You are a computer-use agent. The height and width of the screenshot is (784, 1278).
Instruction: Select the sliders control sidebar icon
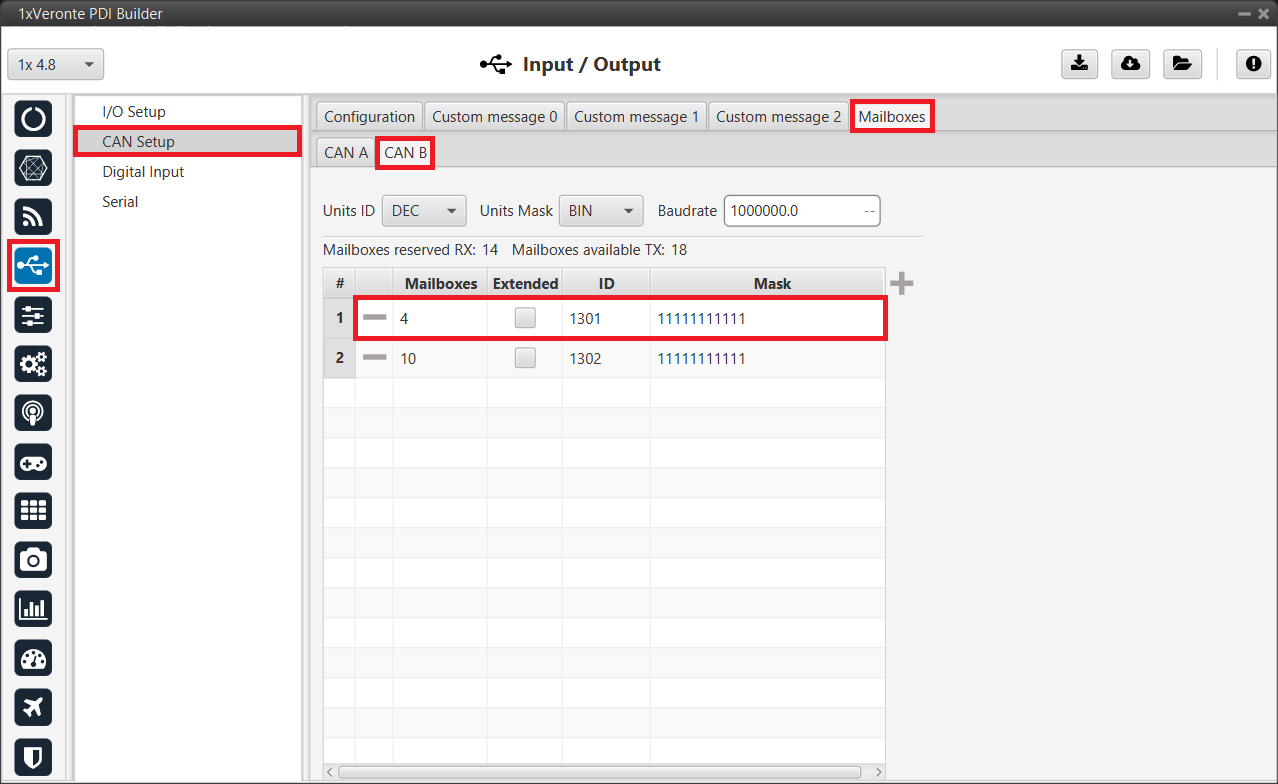click(33, 315)
